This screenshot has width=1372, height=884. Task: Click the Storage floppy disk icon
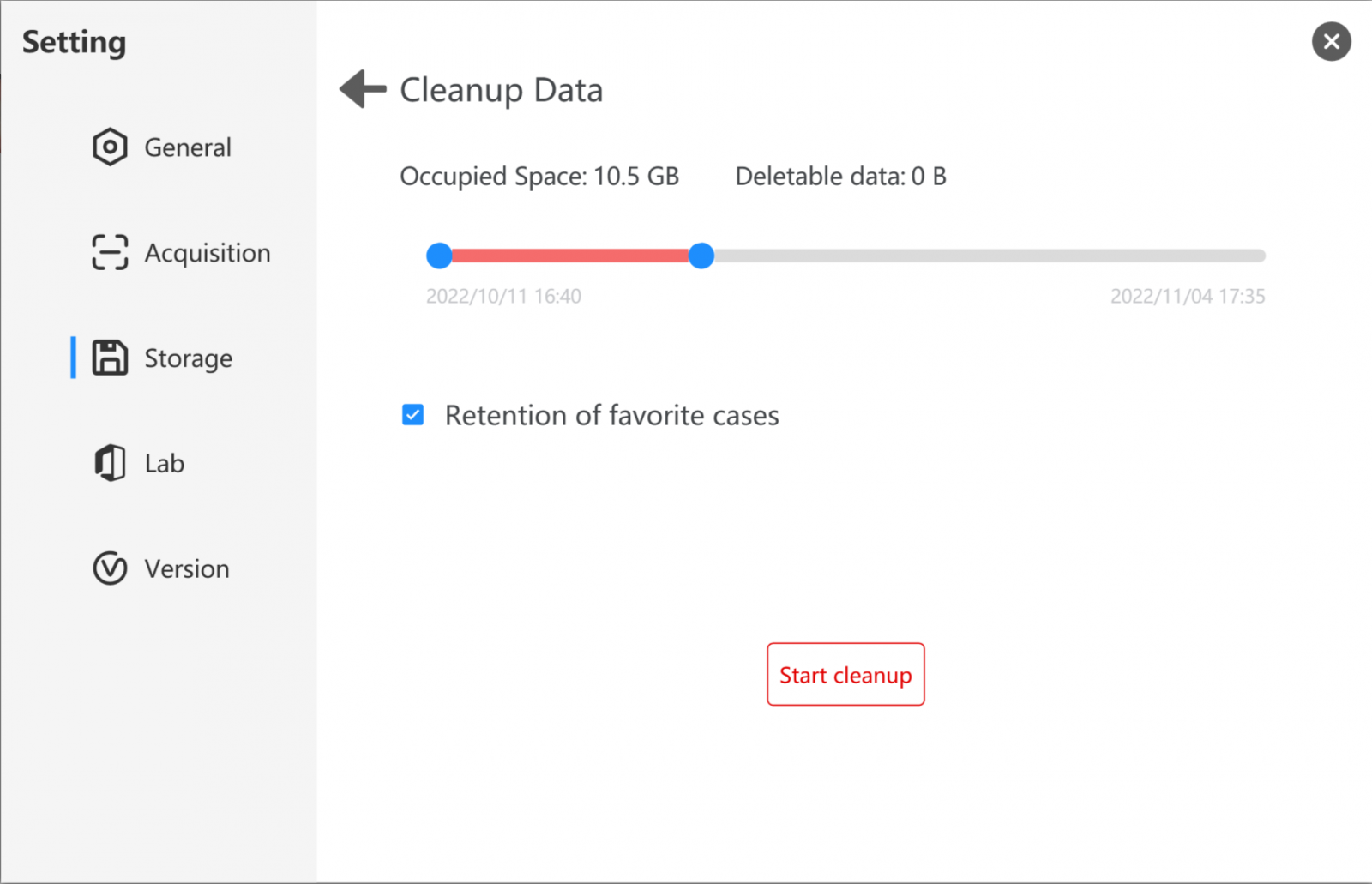coord(110,358)
